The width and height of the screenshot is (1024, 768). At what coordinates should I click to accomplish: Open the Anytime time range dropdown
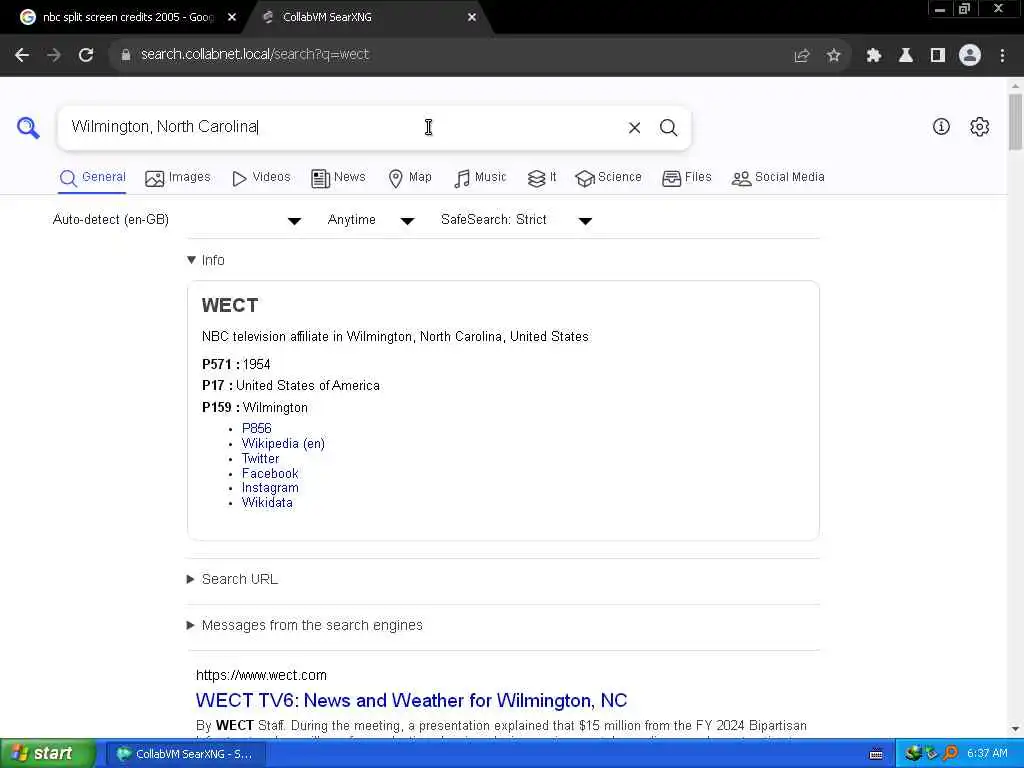click(x=370, y=220)
